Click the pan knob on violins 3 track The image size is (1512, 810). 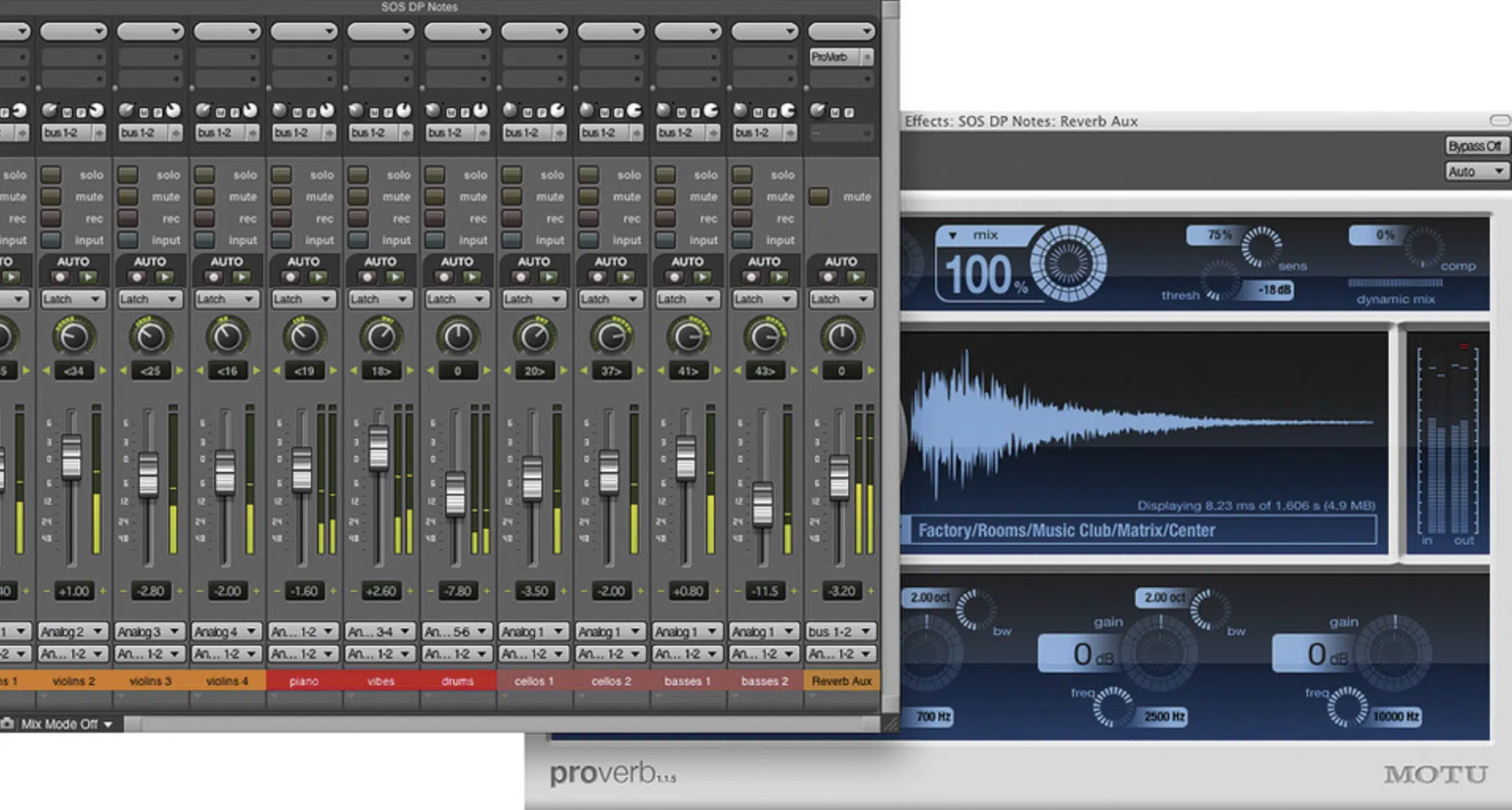151,337
